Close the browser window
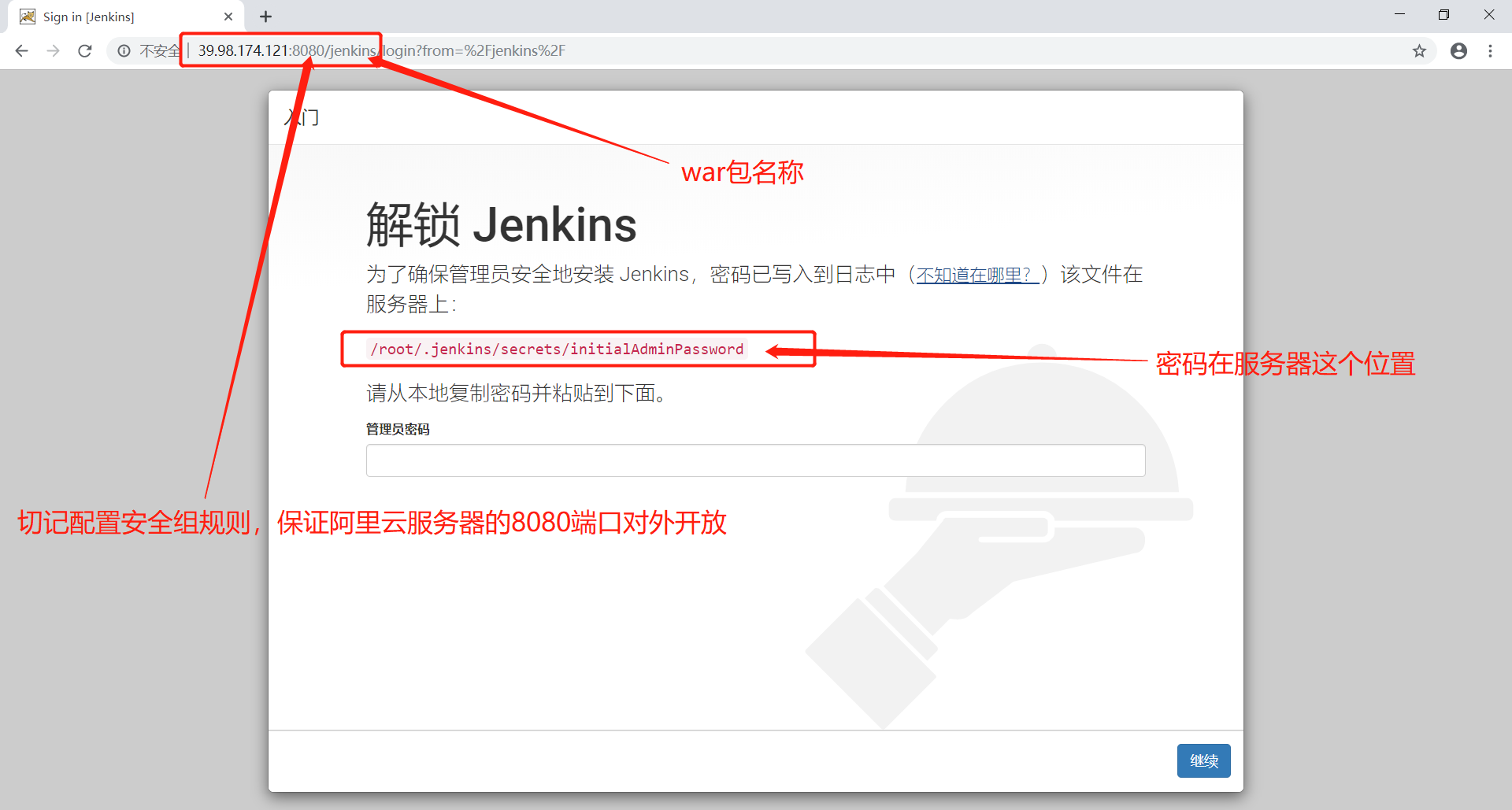The height and width of the screenshot is (810, 1512). 1488,15
